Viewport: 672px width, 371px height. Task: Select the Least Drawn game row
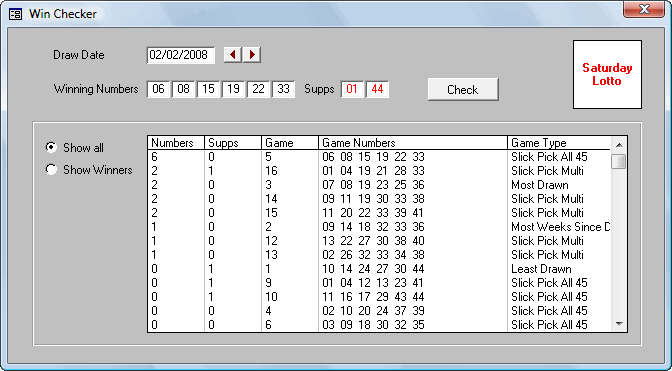379,269
